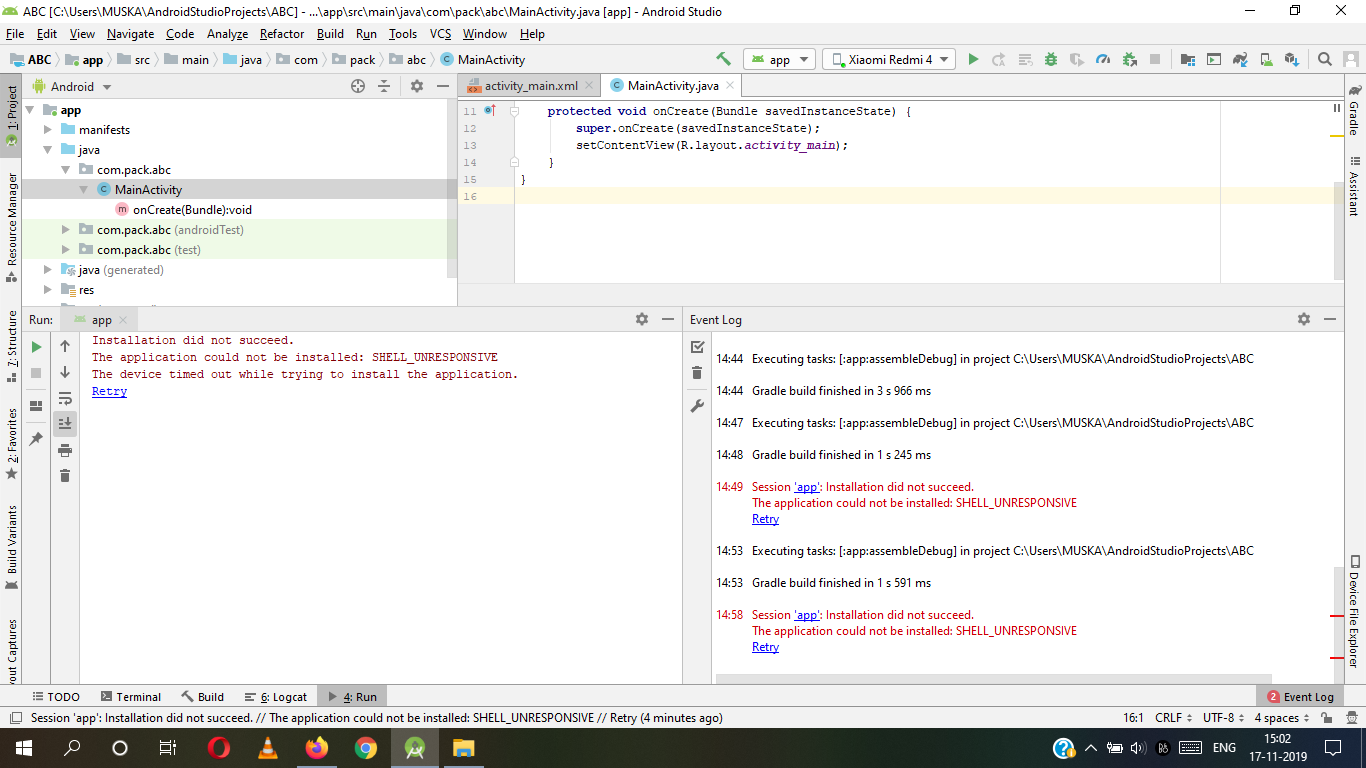The image size is (1366, 768).
Task: Open the Logcat tool window button
Action: point(276,697)
